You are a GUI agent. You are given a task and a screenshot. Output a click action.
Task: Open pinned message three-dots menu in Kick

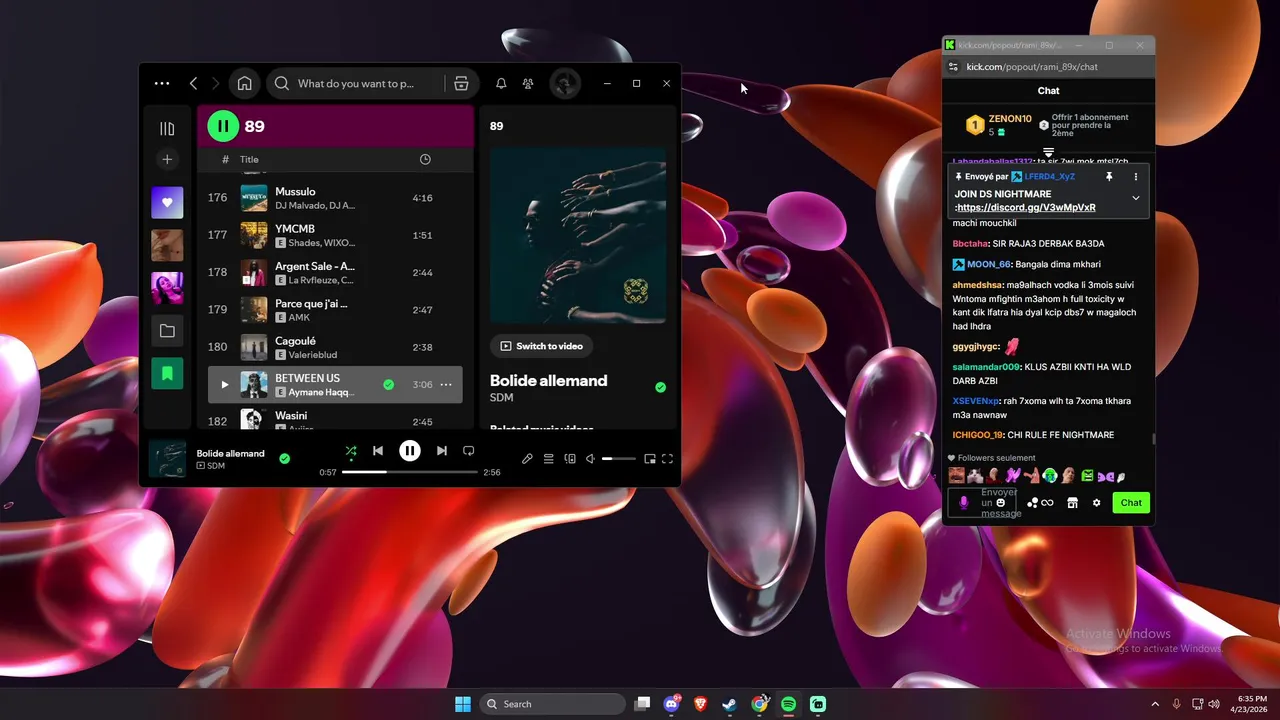point(1135,176)
